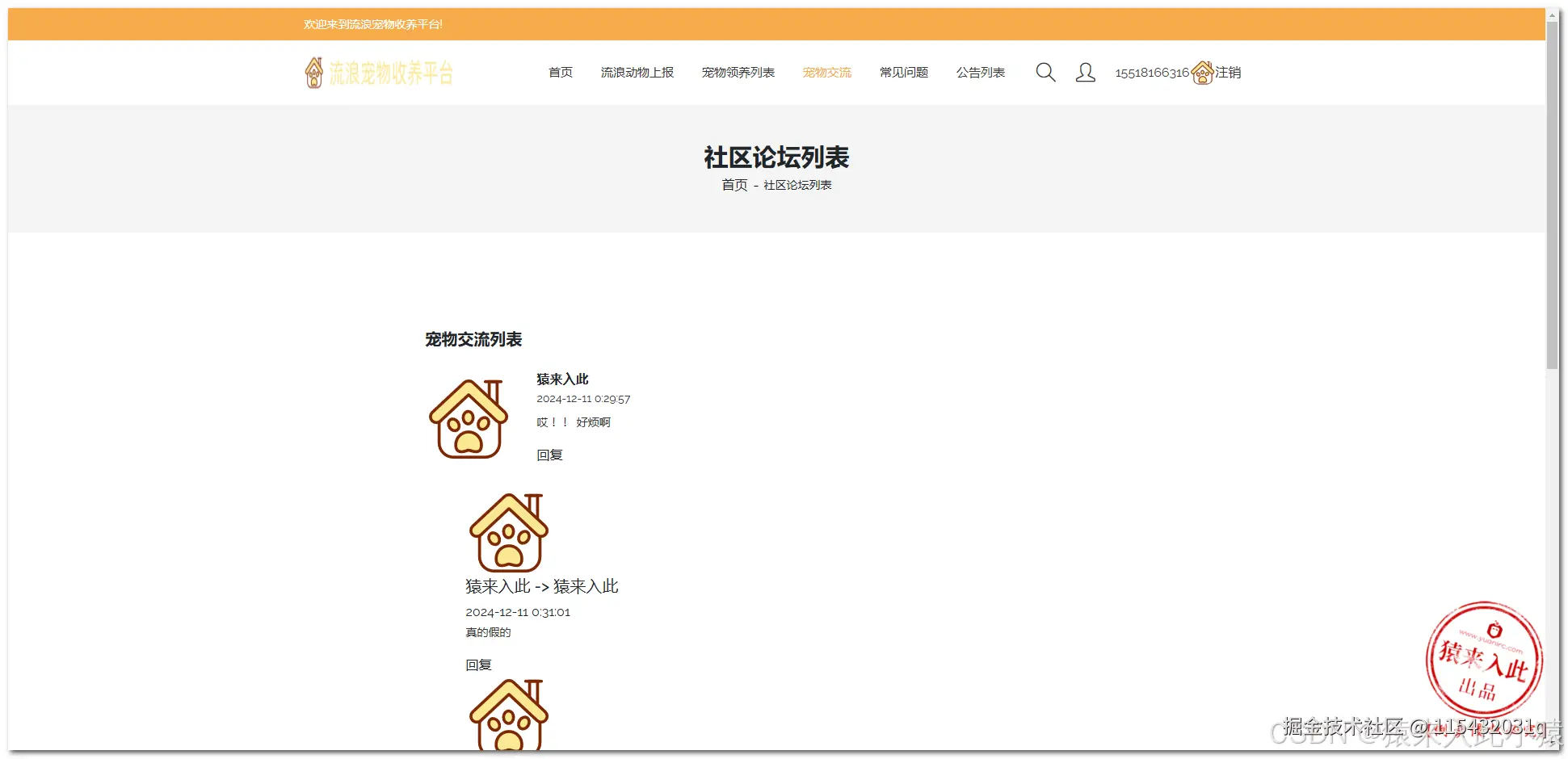Click 注销 to log out

pos(1227,72)
